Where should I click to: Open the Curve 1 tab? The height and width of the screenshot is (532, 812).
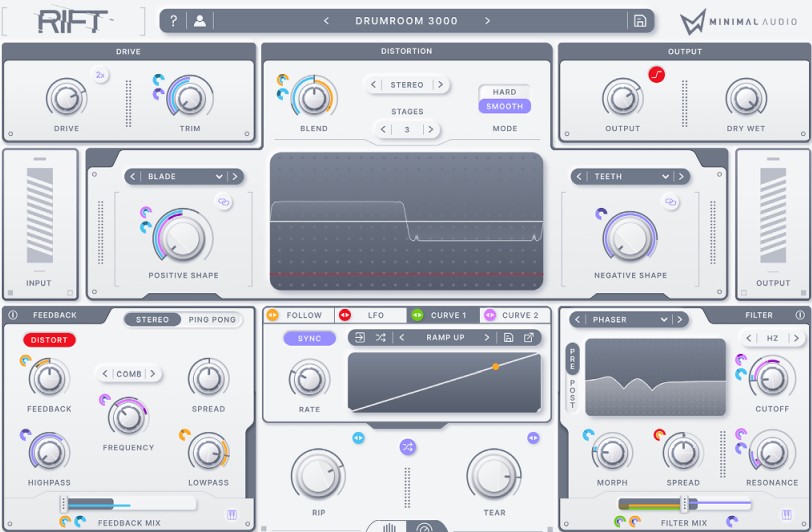click(443, 315)
